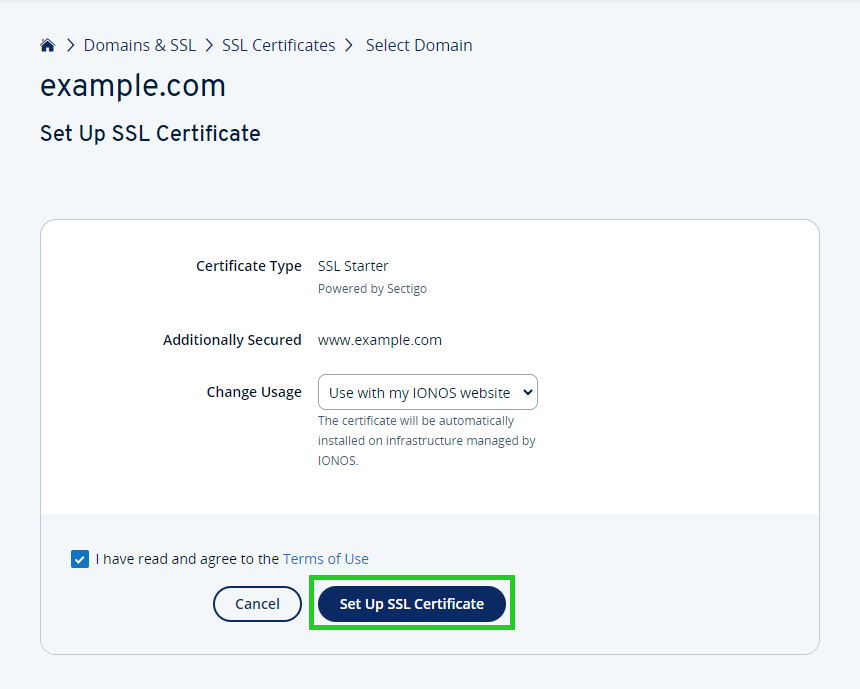Go to Domains & SSL breadcrumb

139,45
